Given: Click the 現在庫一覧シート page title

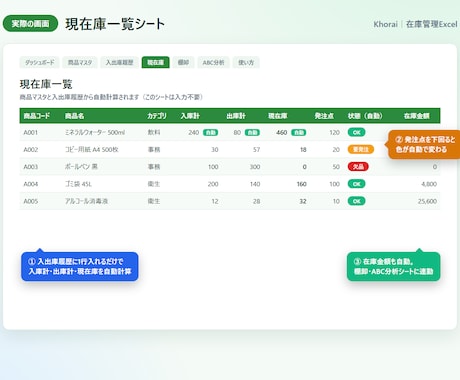Looking at the screenshot, I should click(x=115, y=24).
